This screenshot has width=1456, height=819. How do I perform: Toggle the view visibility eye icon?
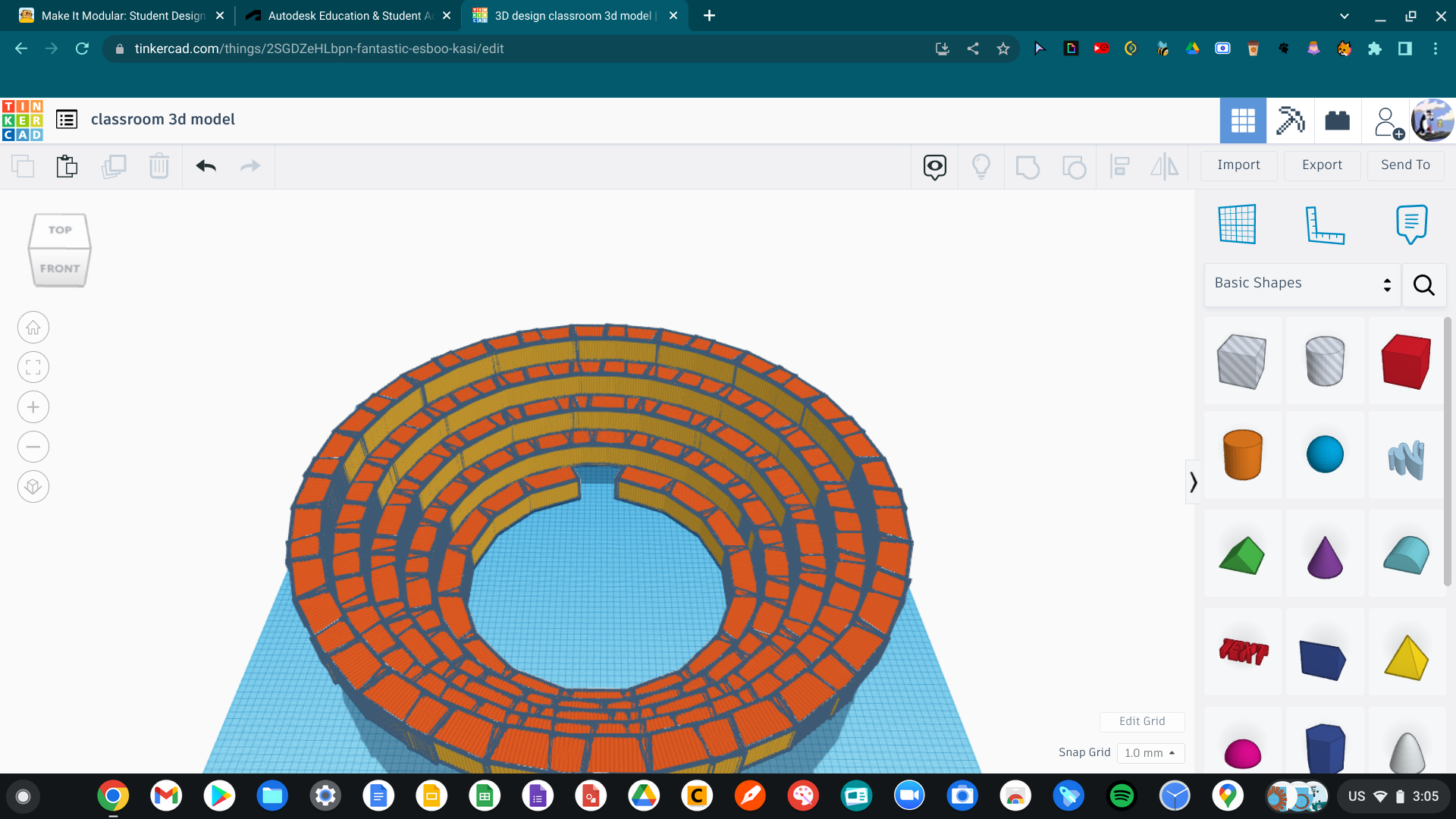coord(934,166)
